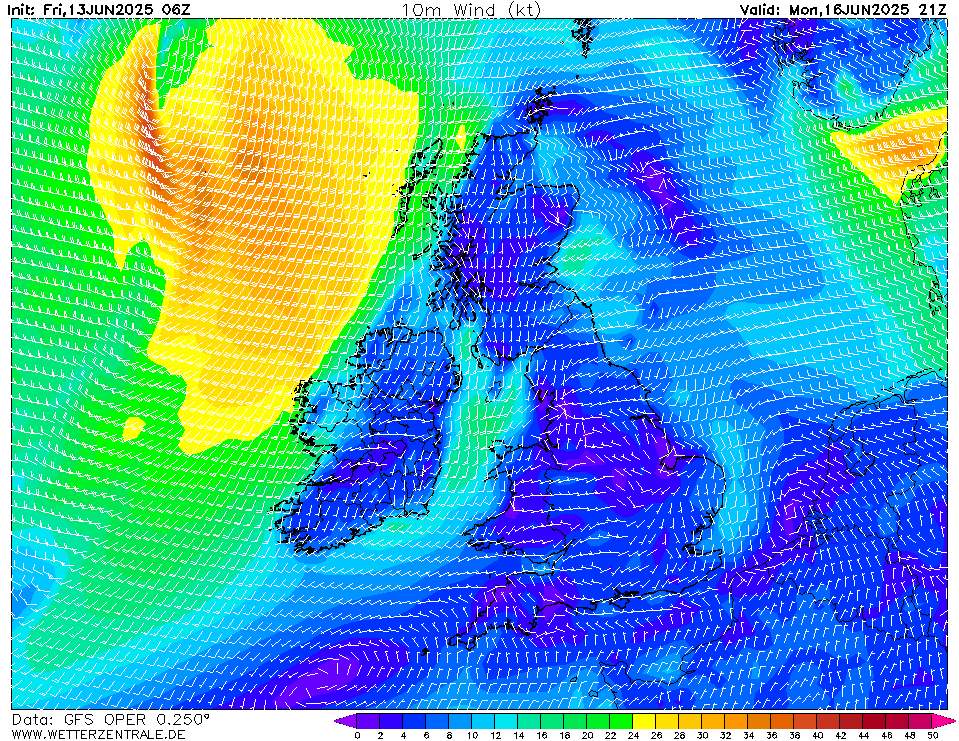Screen dimensions: 959x741
Task: Click the scale label "30"
Action: (x=702, y=735)
